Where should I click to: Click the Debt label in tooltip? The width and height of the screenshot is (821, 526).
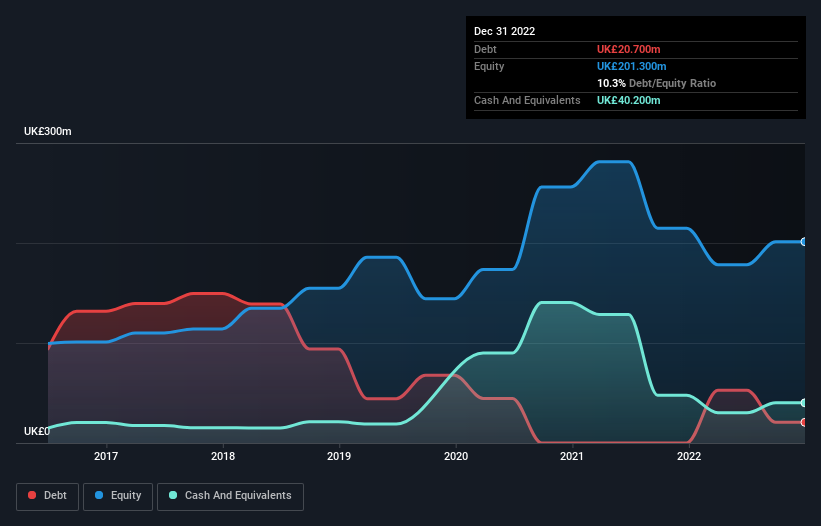tap(485, 49)
